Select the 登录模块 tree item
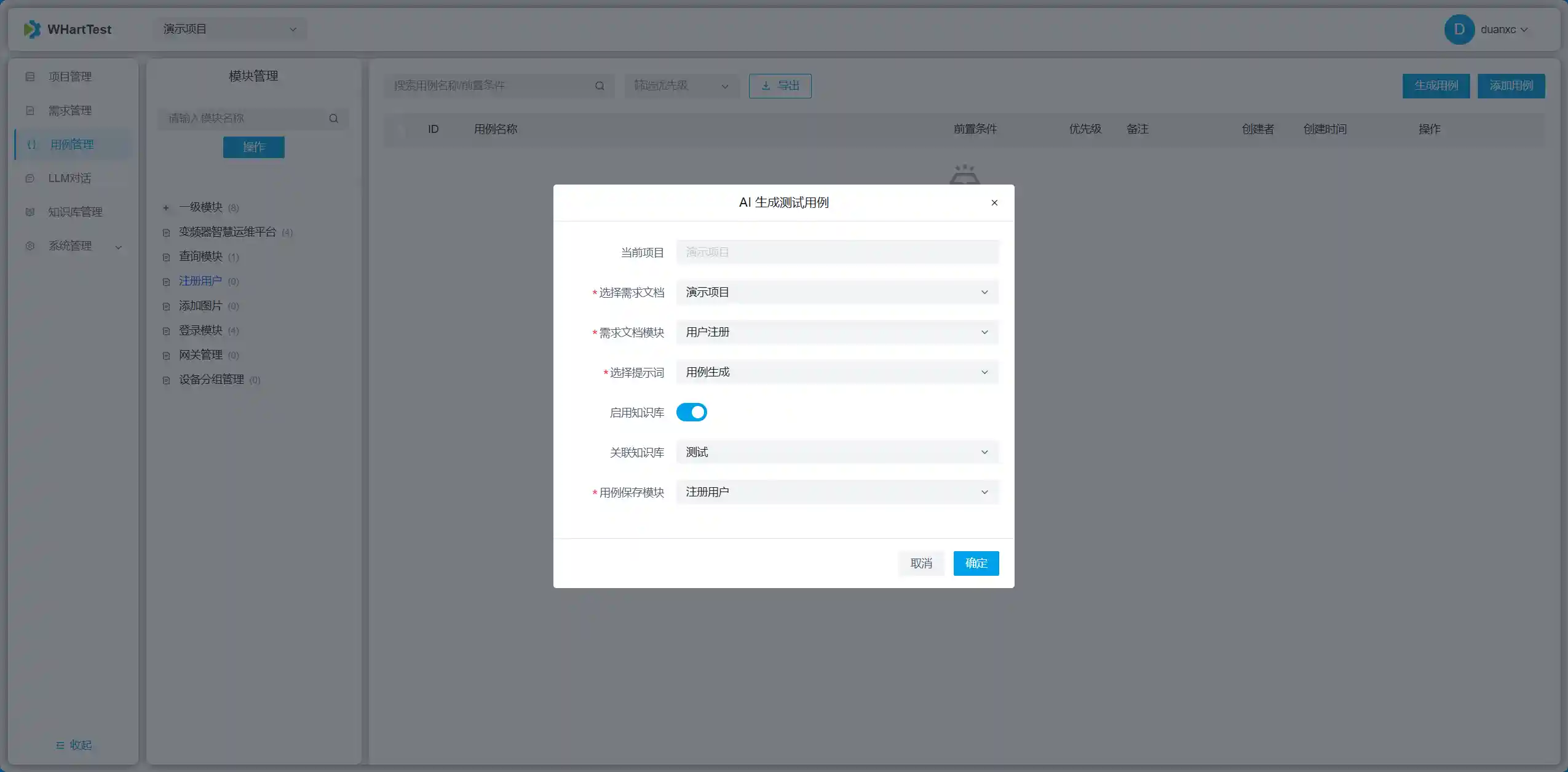 (x=200, y=330)
